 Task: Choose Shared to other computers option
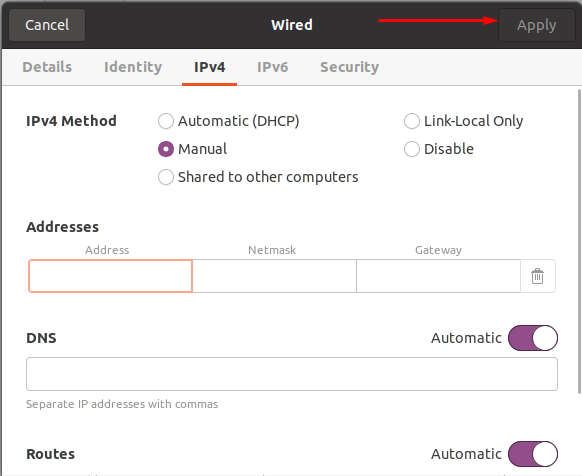pyautogui.click(x=166, y=177)
